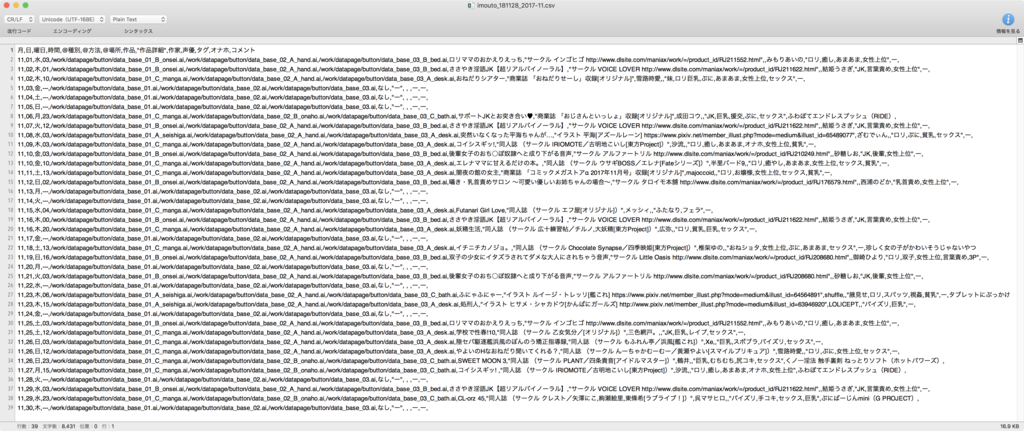Click the text SWEET MOON 3

coord(482,361)
